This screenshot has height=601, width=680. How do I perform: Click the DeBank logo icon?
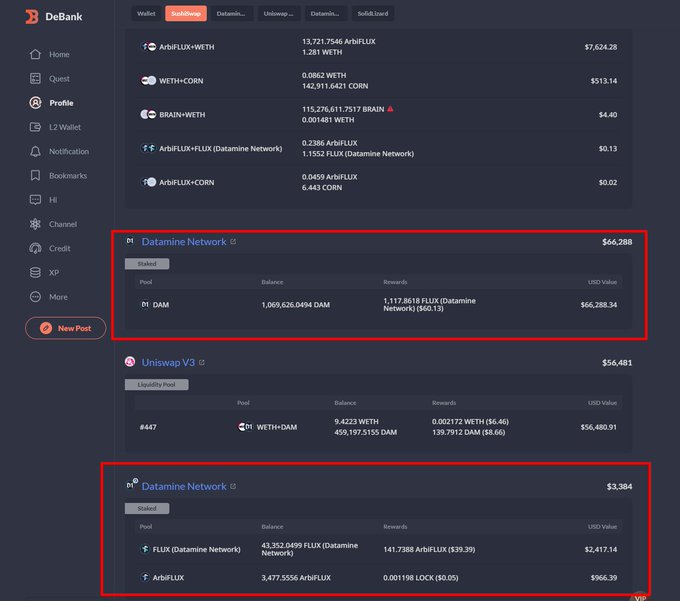32,16
